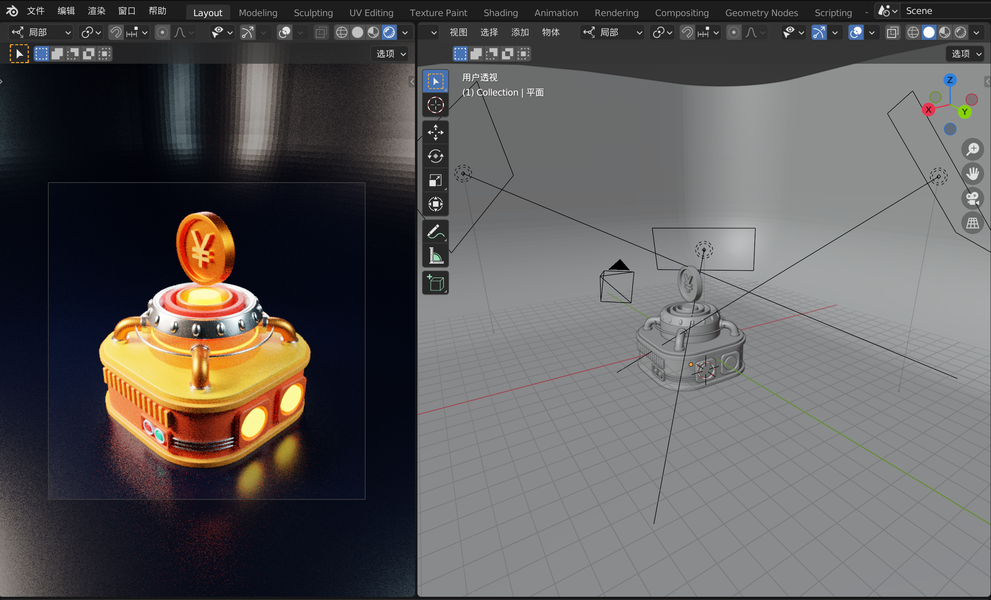Toggle proportional editing in right viewport header
The width and height of the screenshot is (991, 600).
pos(734,32)
